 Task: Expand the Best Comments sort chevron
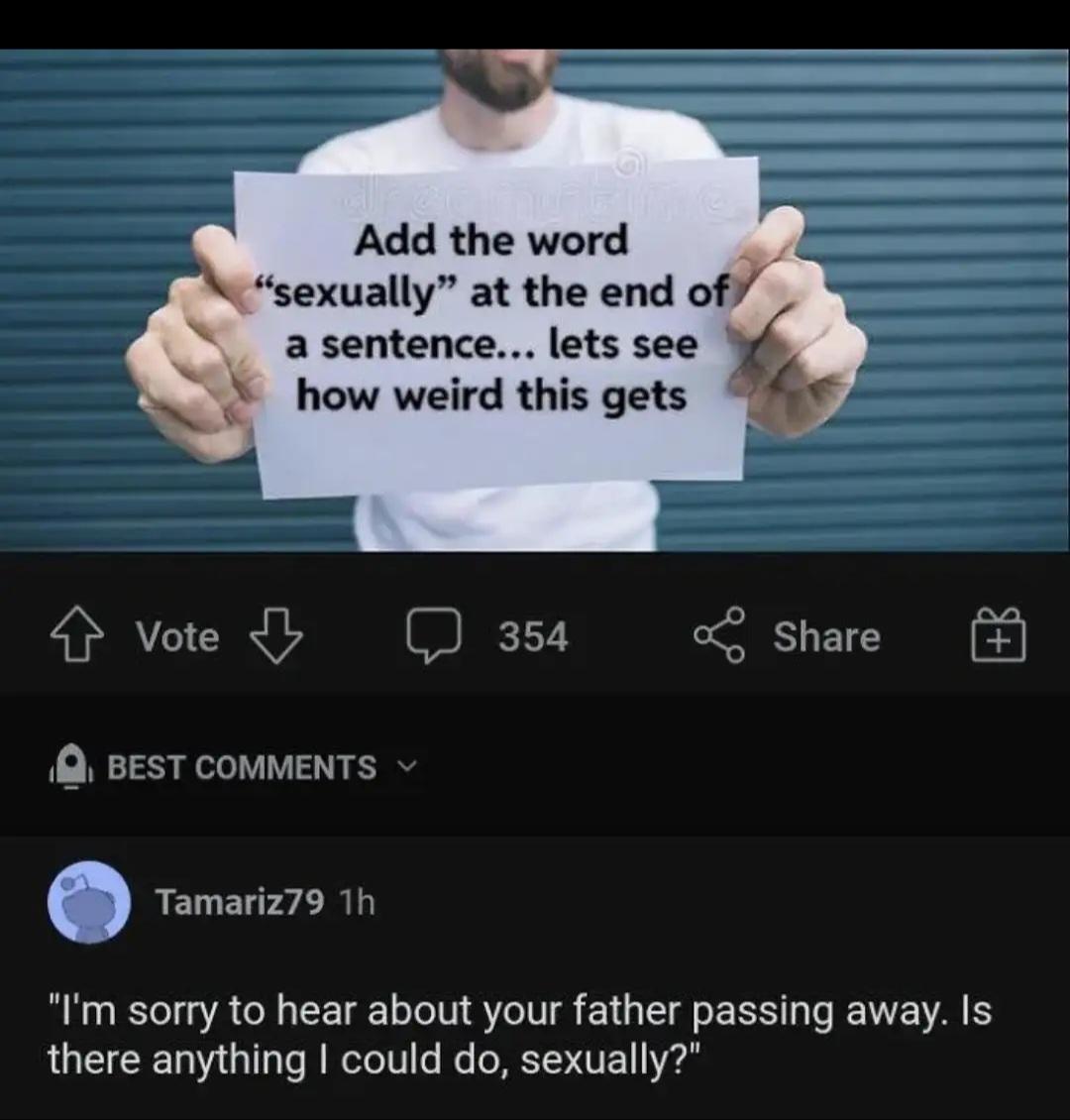(x=406, y=767)
